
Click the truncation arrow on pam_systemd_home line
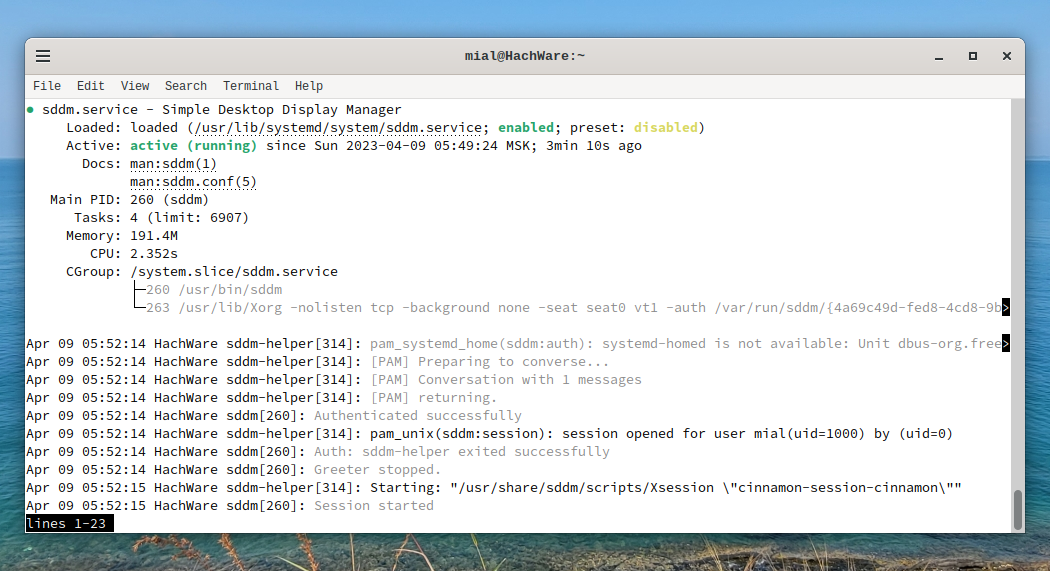click(1006, 344)
